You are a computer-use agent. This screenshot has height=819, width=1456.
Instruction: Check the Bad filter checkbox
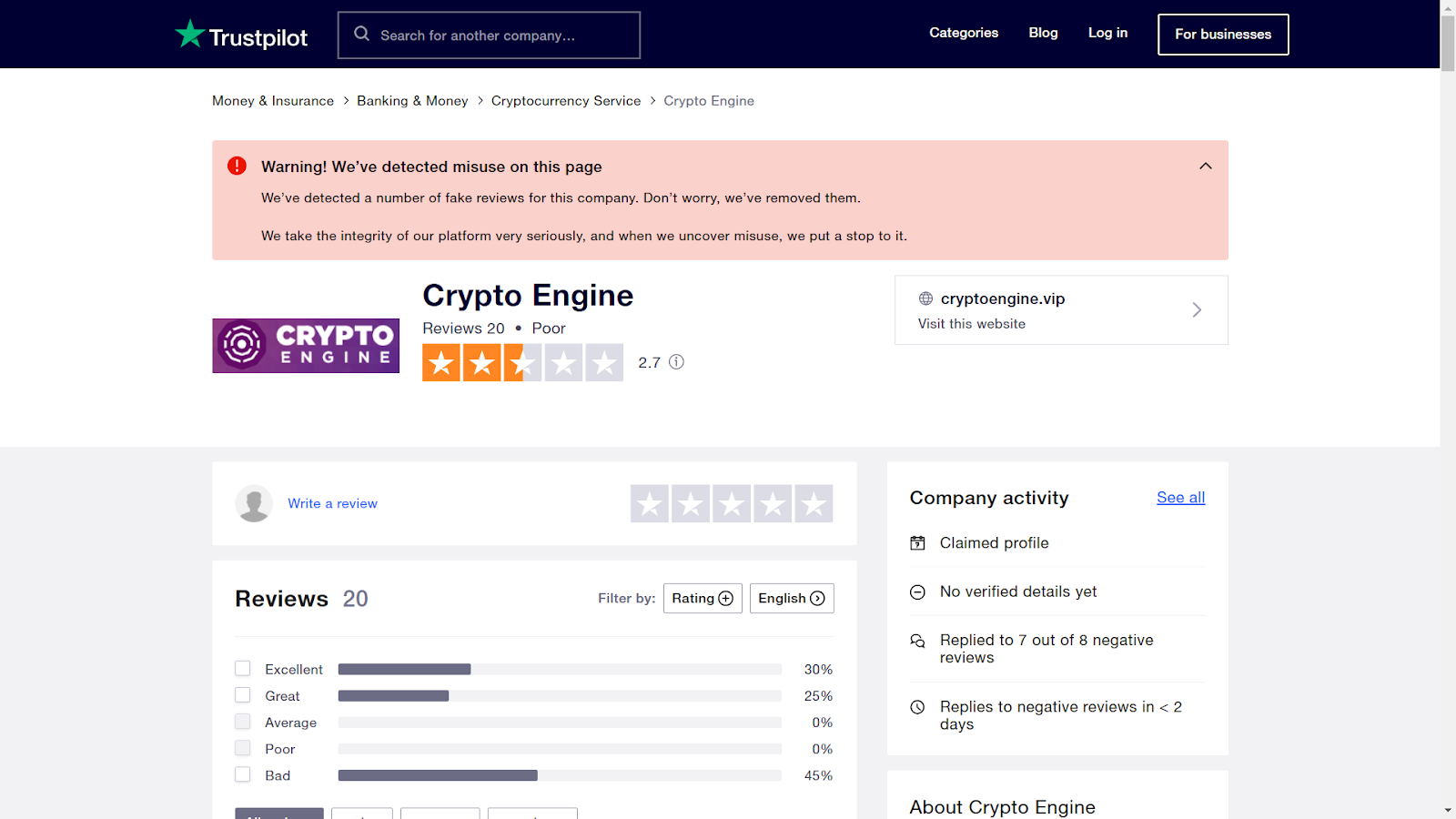(242, 774)
